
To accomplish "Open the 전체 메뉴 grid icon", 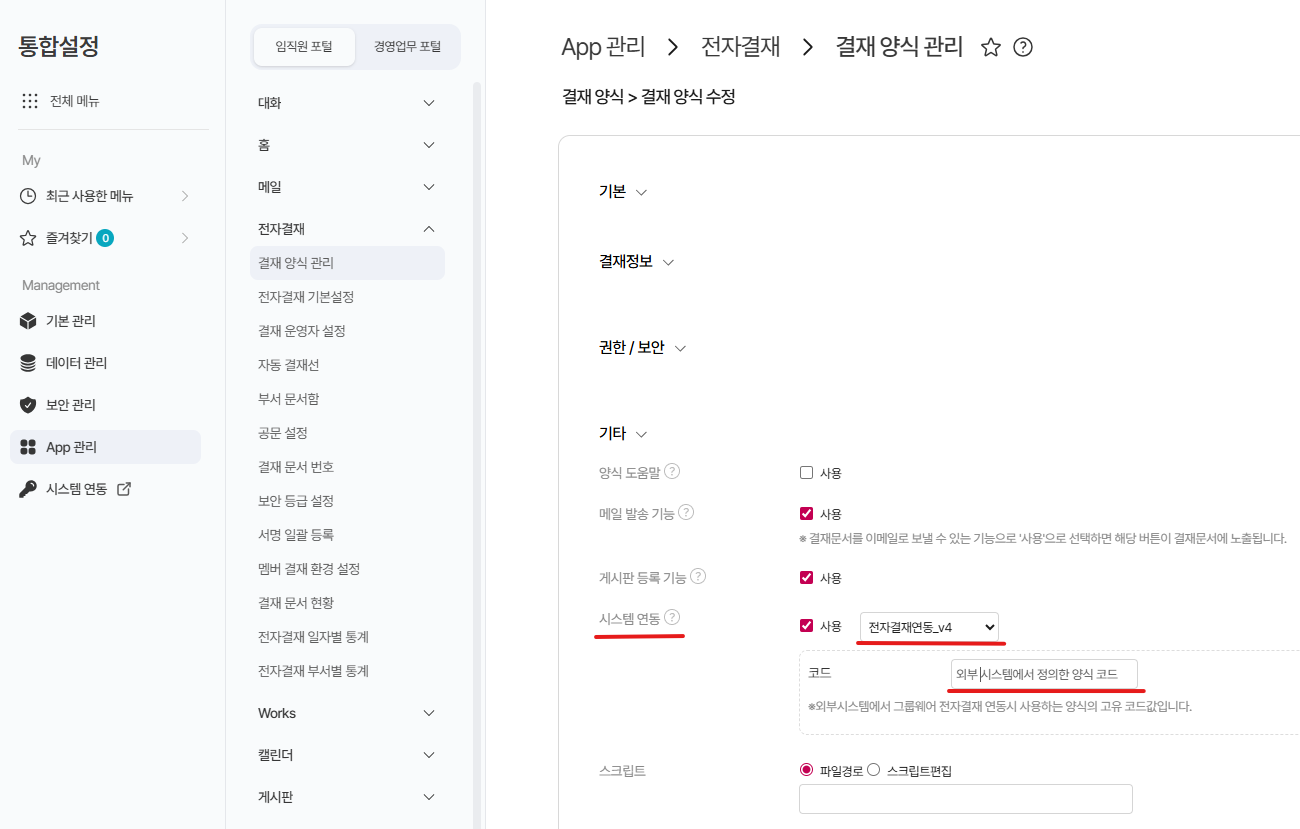I will click(x=30, y=101).
